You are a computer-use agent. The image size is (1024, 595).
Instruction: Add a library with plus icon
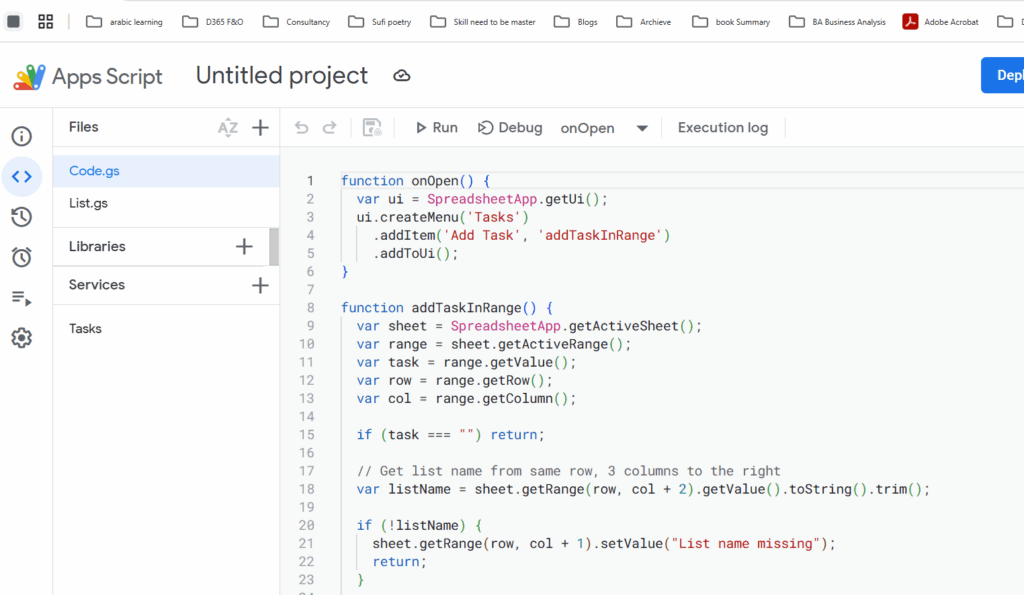click(244, 246)
